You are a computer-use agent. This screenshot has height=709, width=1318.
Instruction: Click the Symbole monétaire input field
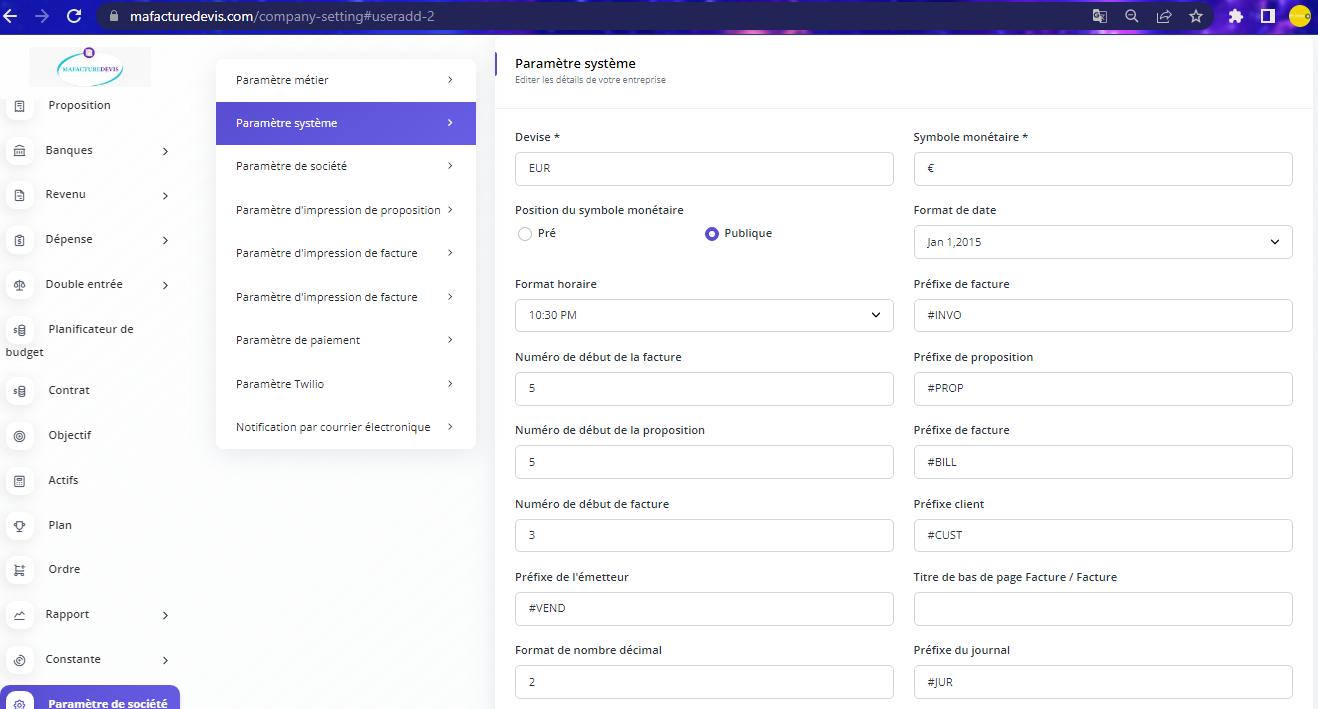click(1103, 169)
